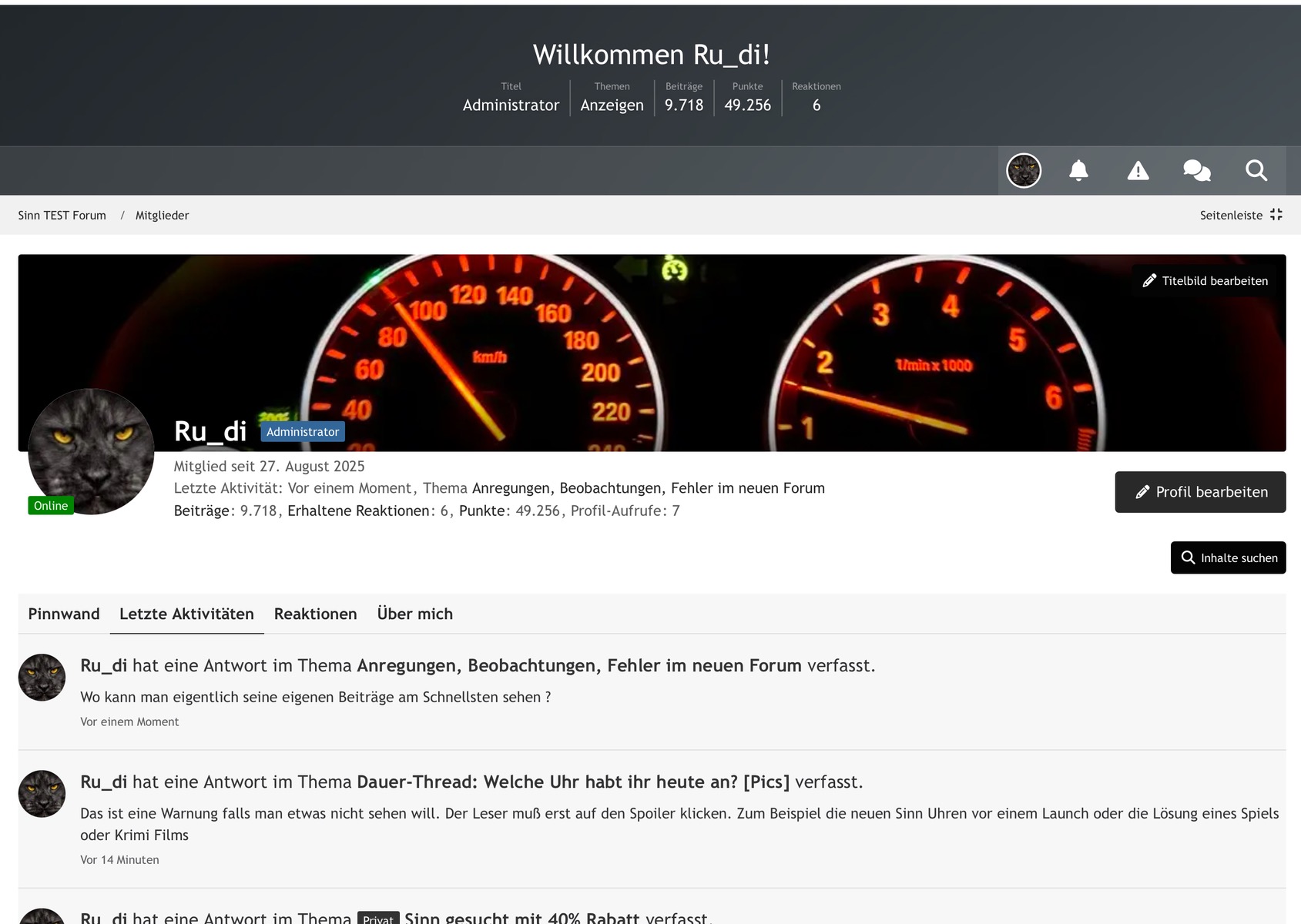Click the moderation warning triangle icon
Image resolution: width=1301 pixels, height=924 pixels.
coord(1138,170)
